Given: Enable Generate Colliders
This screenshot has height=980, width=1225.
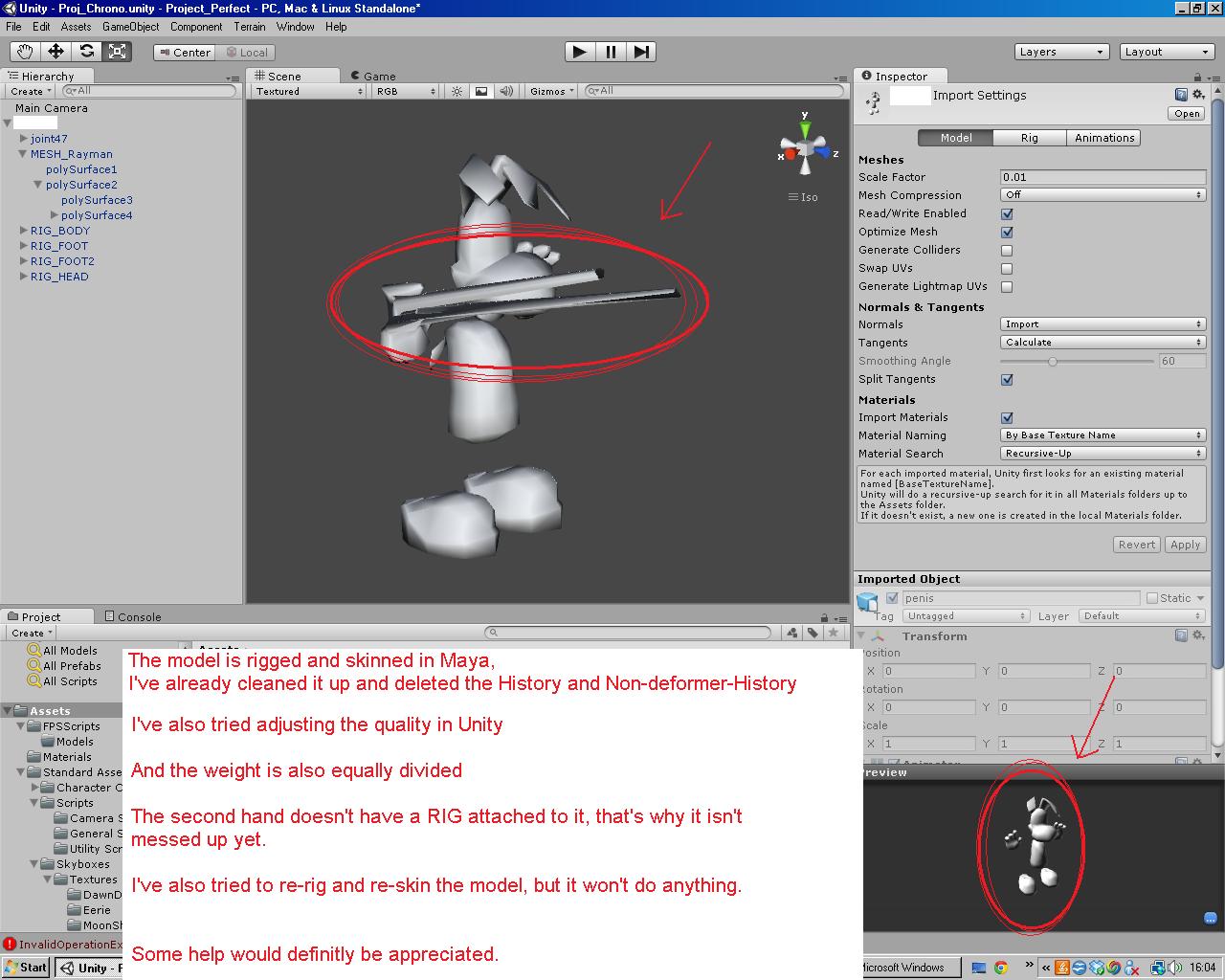Looking at the screenshot, I should (x=1007, y=250).
